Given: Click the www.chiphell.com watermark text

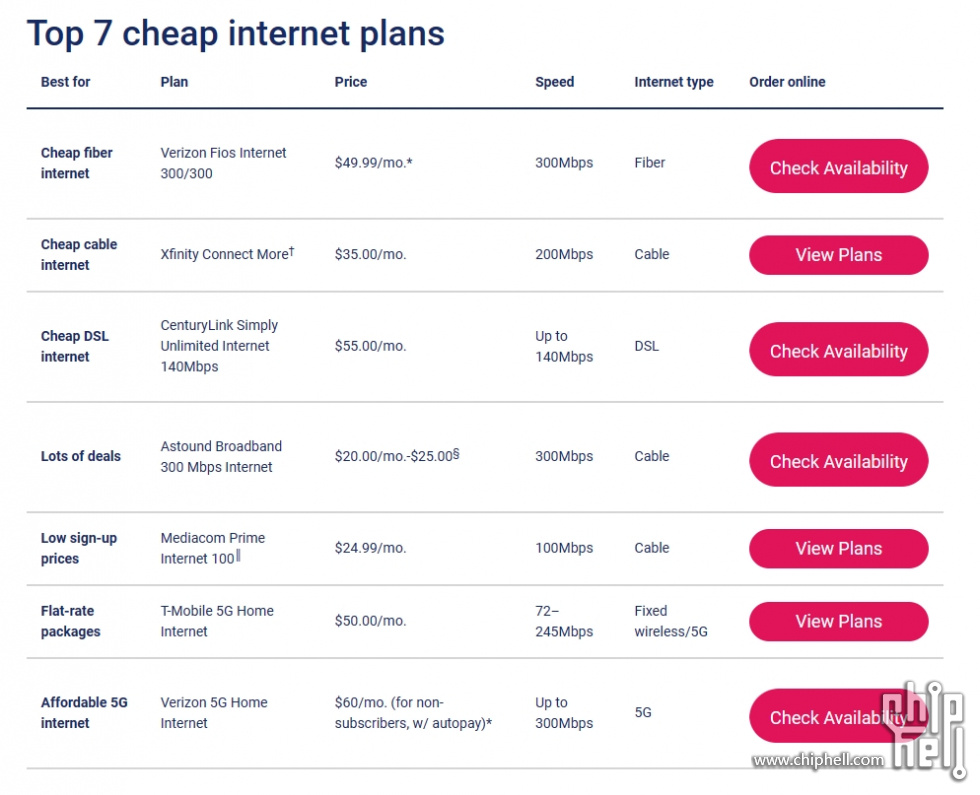Looking at the screenshot, I should point(818,760).
